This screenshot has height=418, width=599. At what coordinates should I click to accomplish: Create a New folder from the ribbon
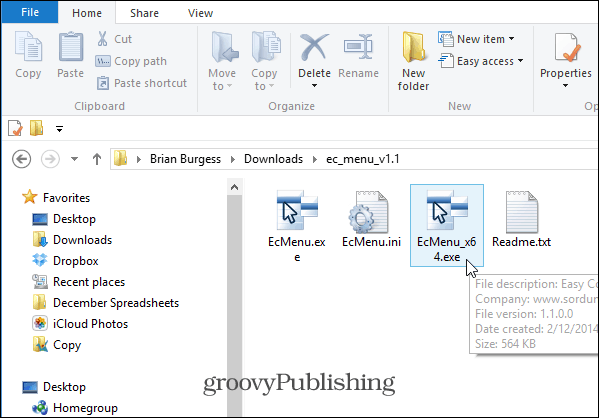click(413, 61)
